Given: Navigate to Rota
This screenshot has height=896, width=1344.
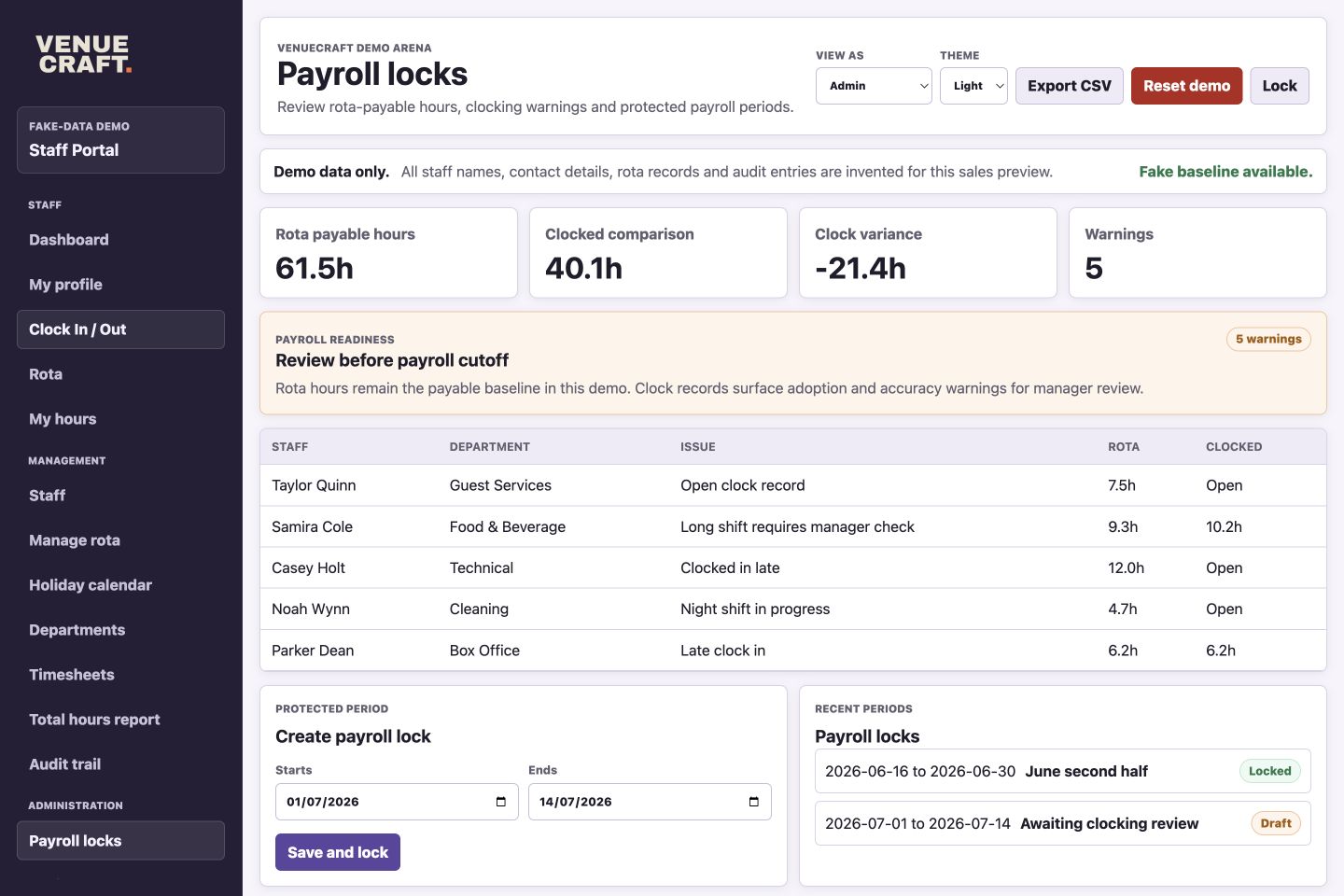Looking at the screenshot, I should (120, 374).
